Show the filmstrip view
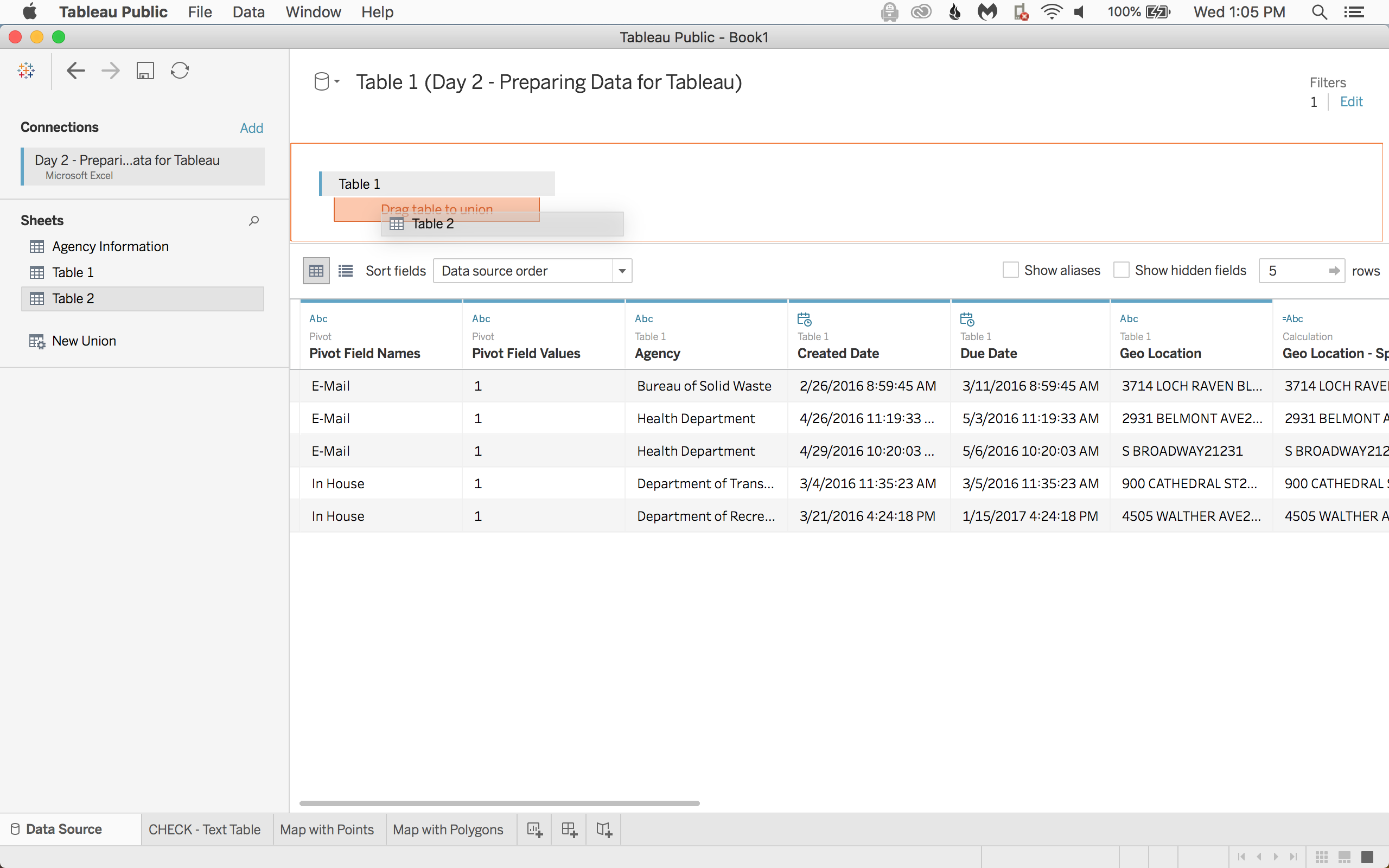 tap(1344, 857)
